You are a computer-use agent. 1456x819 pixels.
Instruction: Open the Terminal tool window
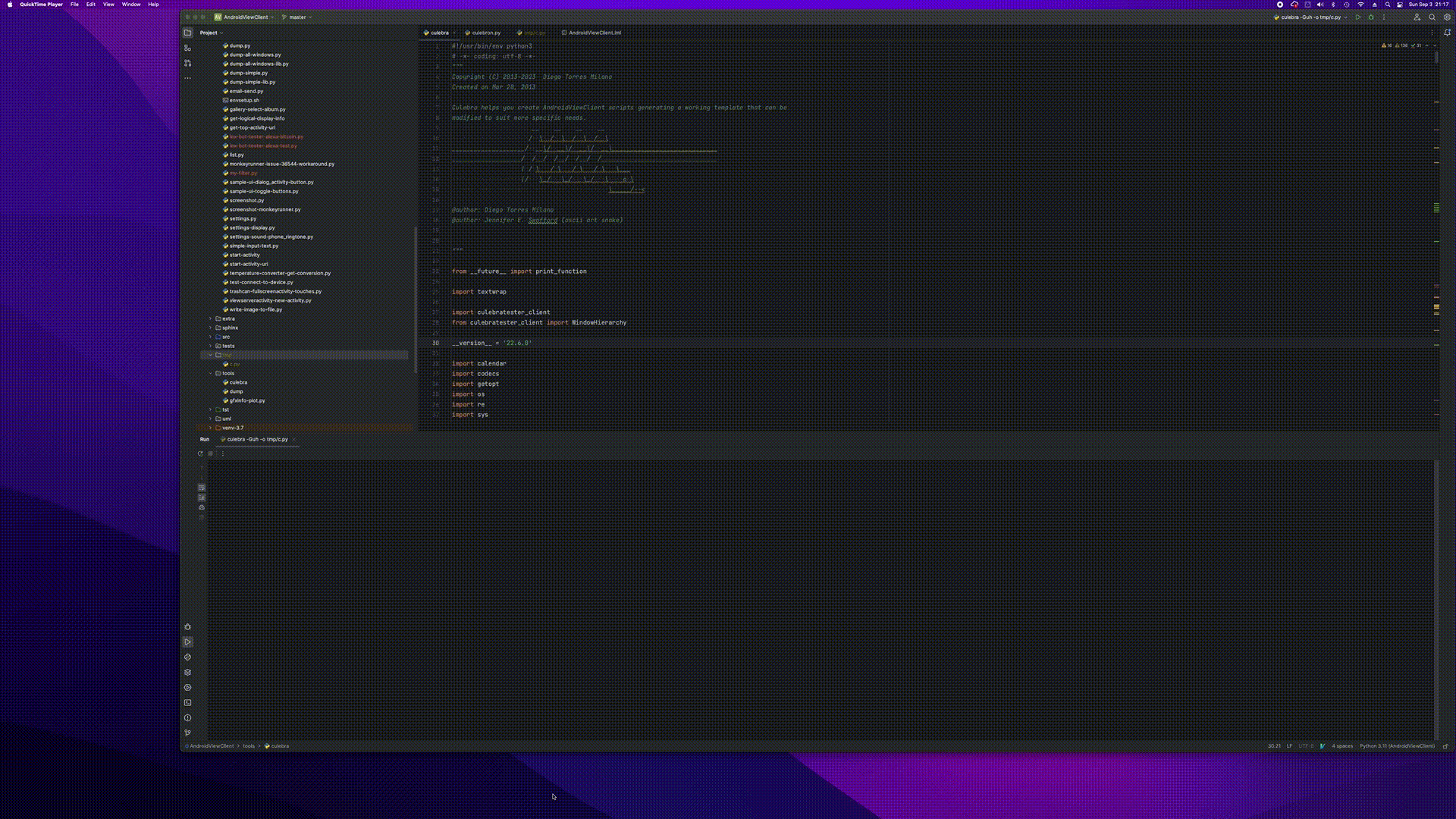187,703
